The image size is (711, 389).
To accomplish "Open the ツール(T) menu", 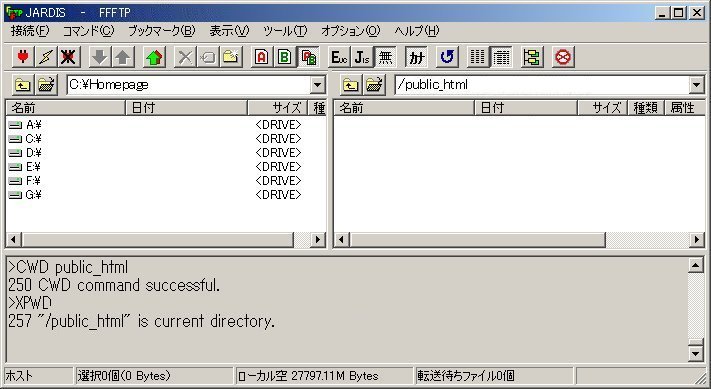I will click(x=285, y=31).
